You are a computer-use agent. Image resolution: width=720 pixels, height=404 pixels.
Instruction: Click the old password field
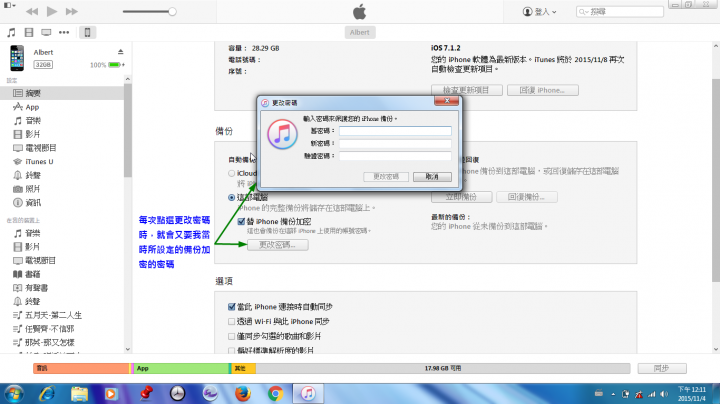pos(395,131)
